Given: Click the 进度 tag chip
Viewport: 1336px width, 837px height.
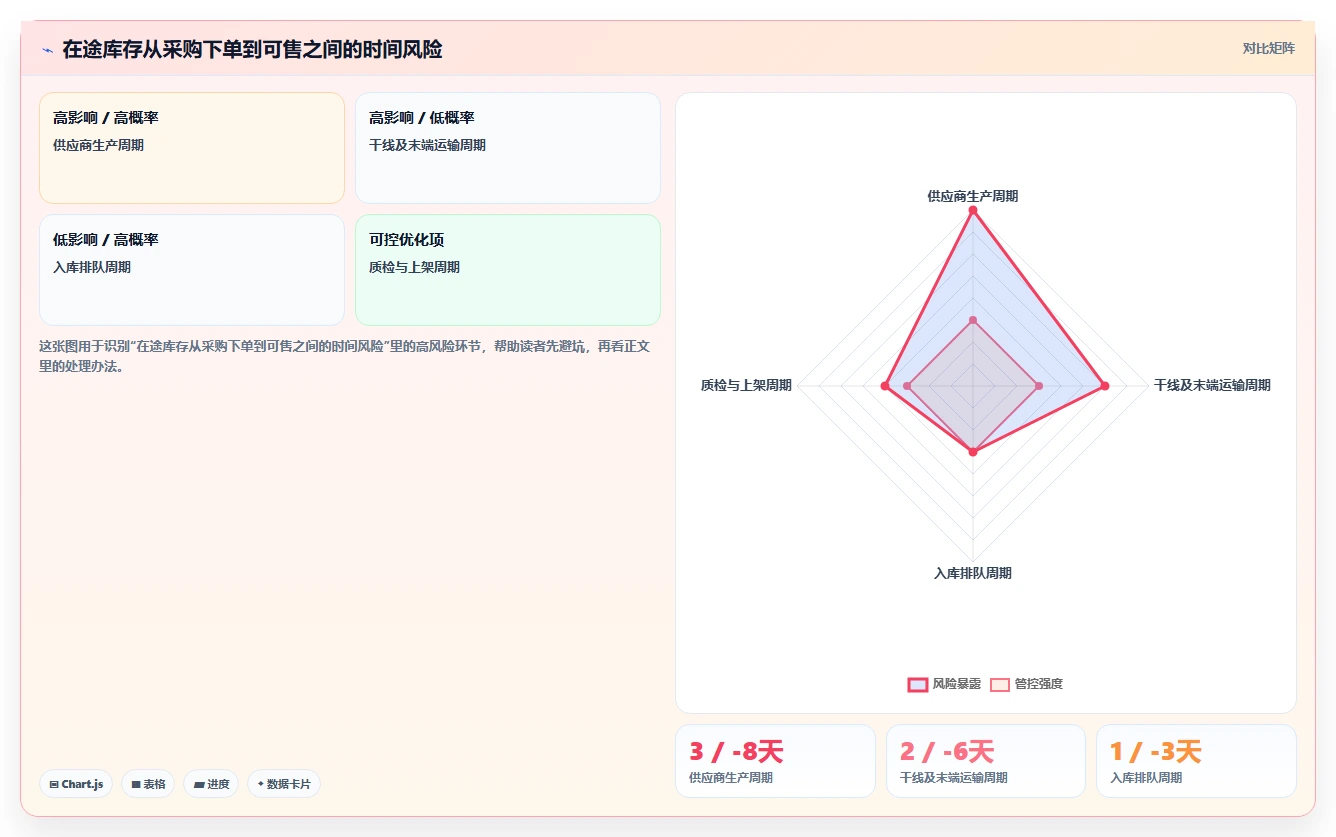Looking at the screenshot, I should pos(211,784).
